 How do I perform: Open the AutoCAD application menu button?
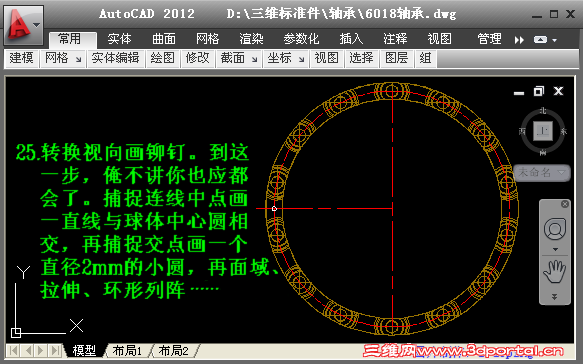(23, 25)
